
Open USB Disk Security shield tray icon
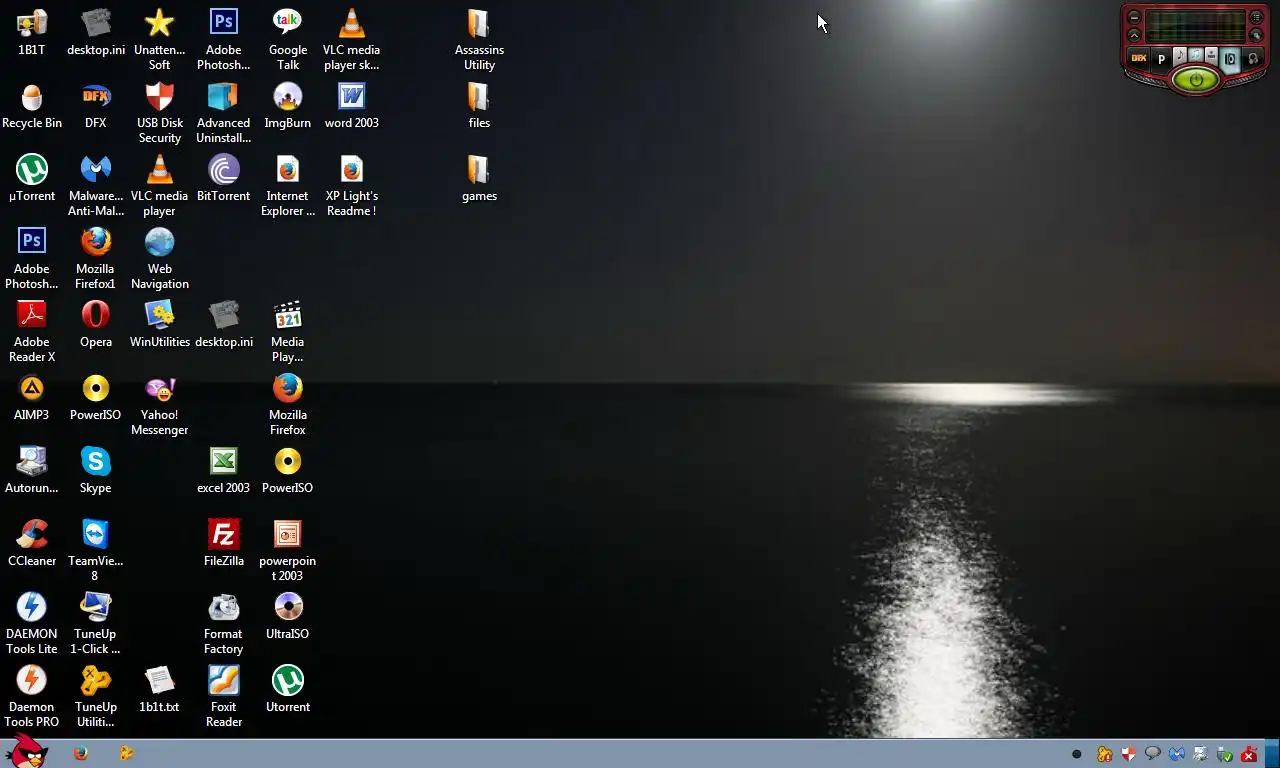point(1129,754)
